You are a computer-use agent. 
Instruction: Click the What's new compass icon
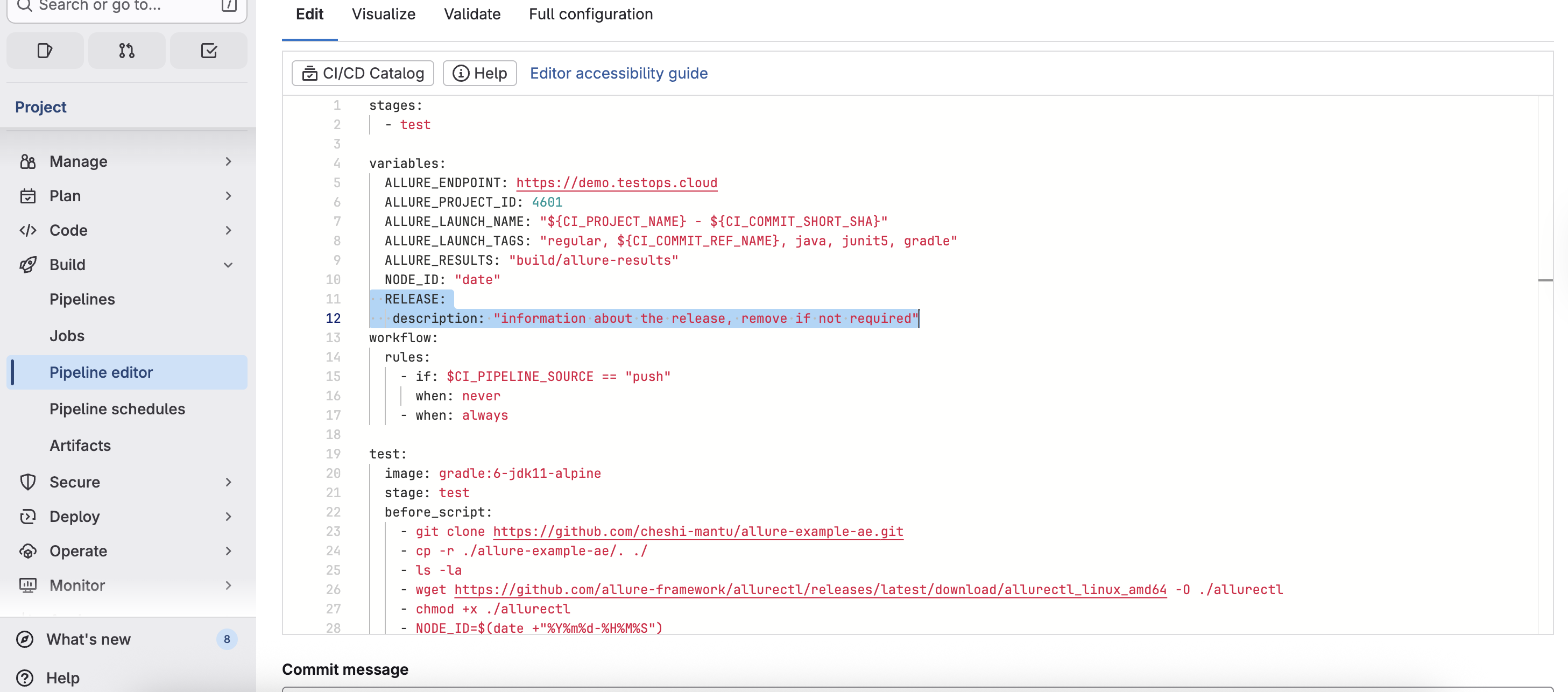point(25,639)
